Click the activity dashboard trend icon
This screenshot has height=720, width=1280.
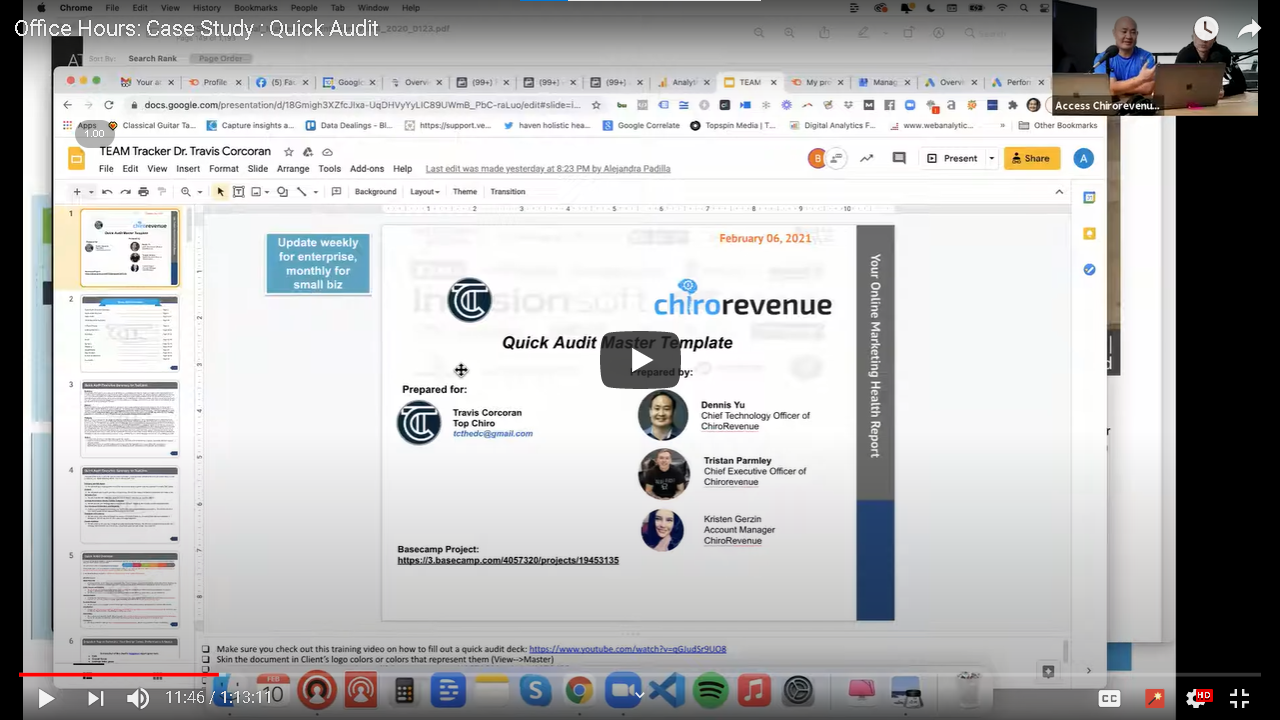point(866,158)
